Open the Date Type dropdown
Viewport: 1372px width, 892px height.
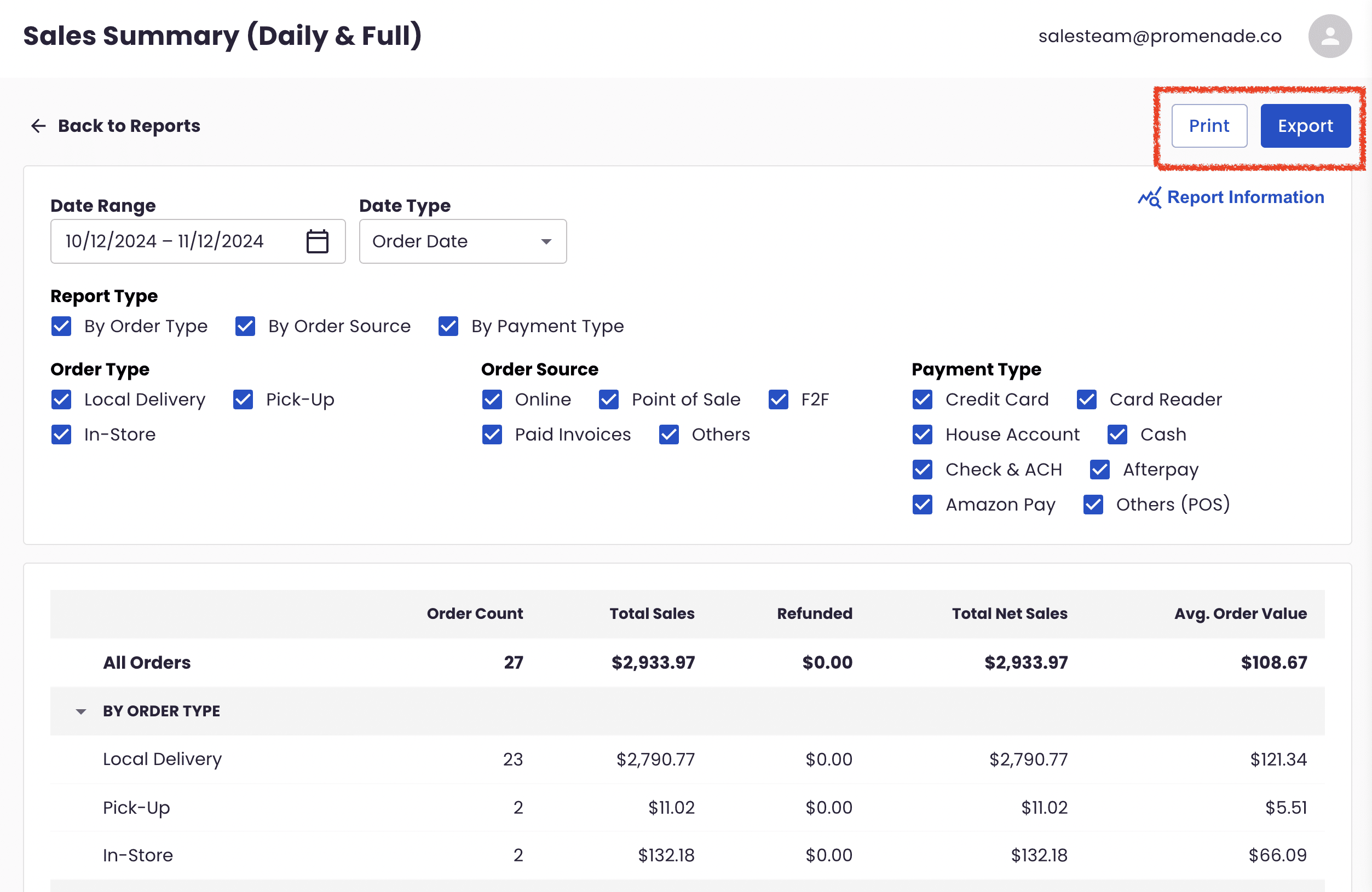pos(462,241)
